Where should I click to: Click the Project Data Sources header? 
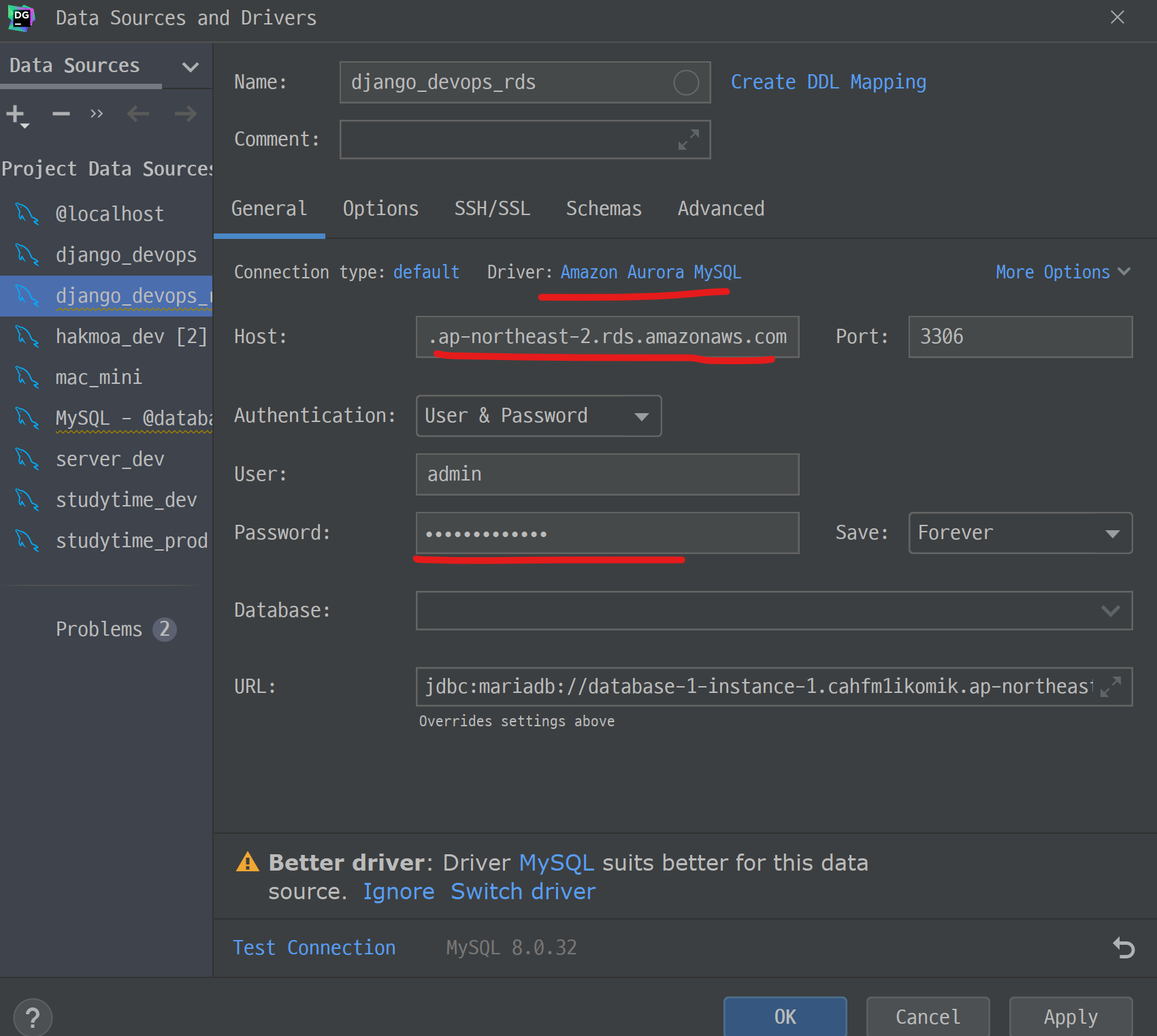[x=106, y=169]
